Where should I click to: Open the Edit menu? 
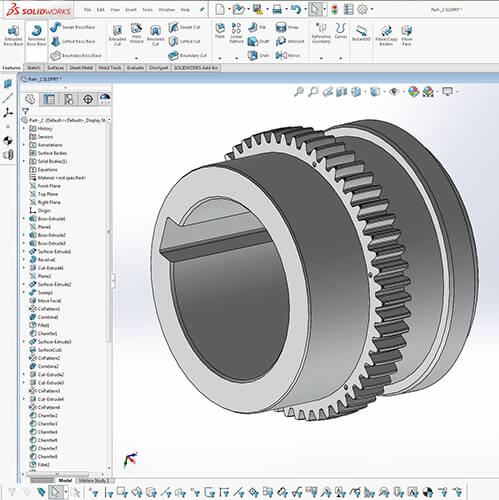[101, 10]
